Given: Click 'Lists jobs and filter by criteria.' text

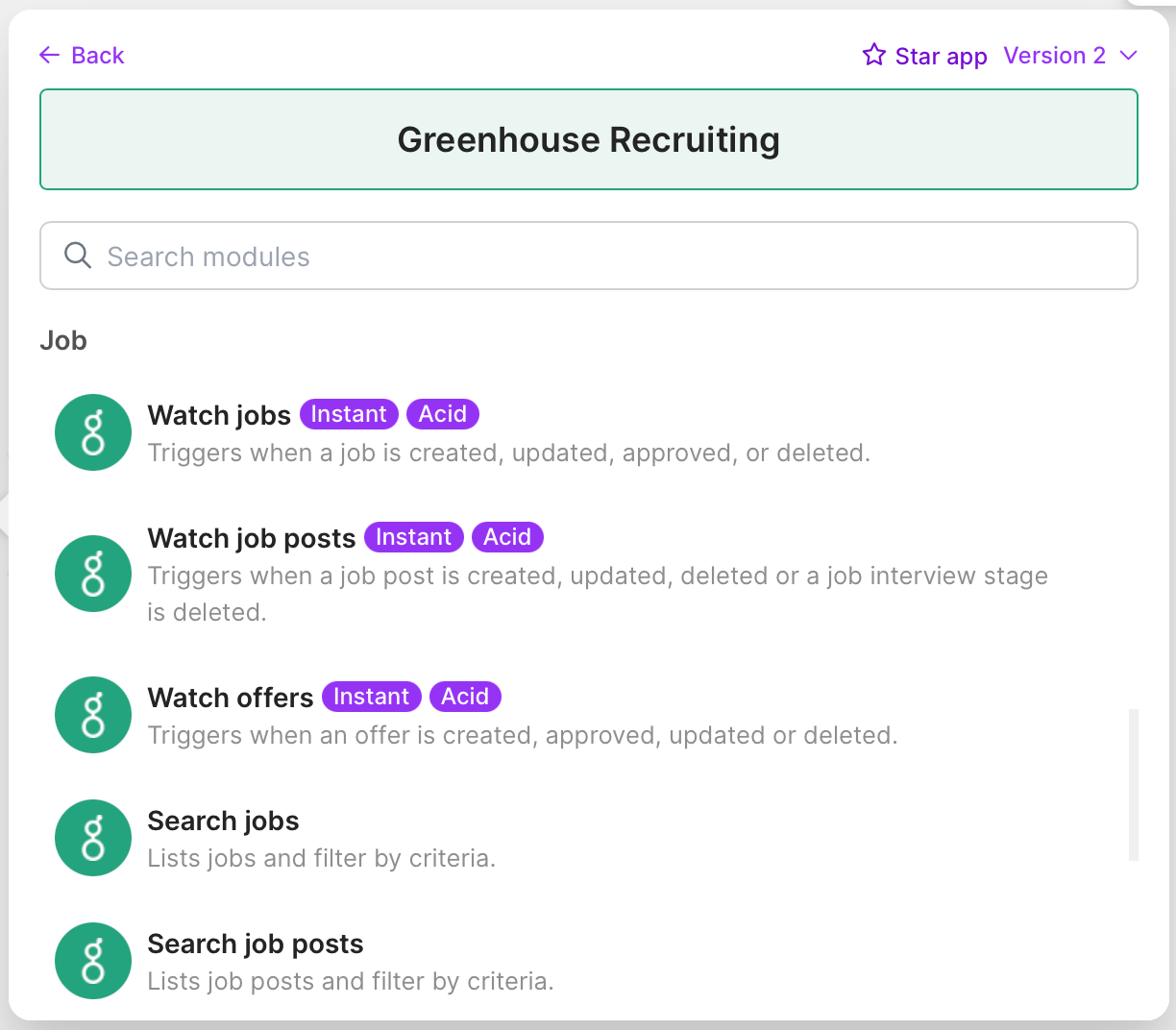Looking at the screenshot, I should (x=322, y=858).
